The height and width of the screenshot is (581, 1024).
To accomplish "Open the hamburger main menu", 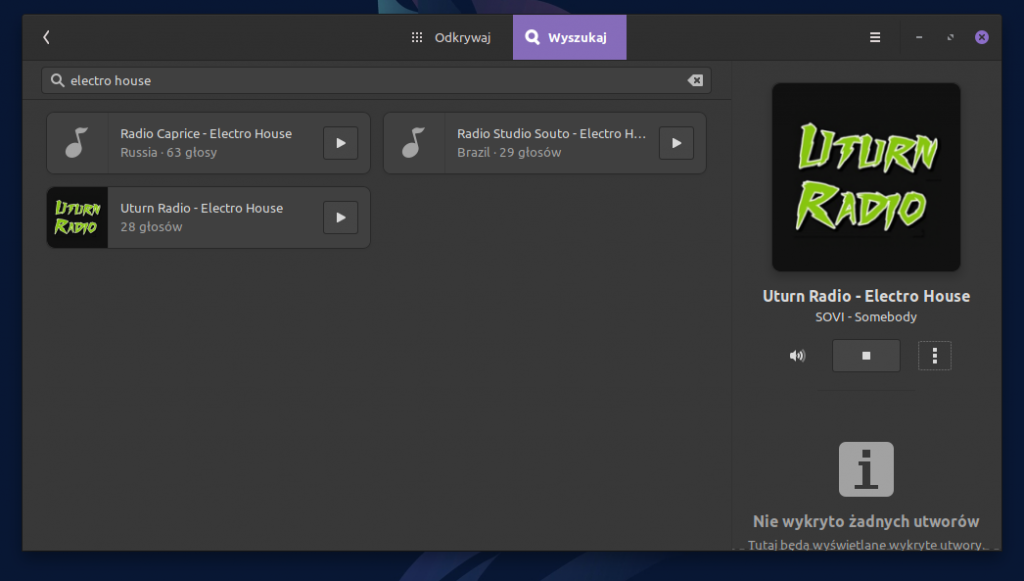I will point(875,38).
